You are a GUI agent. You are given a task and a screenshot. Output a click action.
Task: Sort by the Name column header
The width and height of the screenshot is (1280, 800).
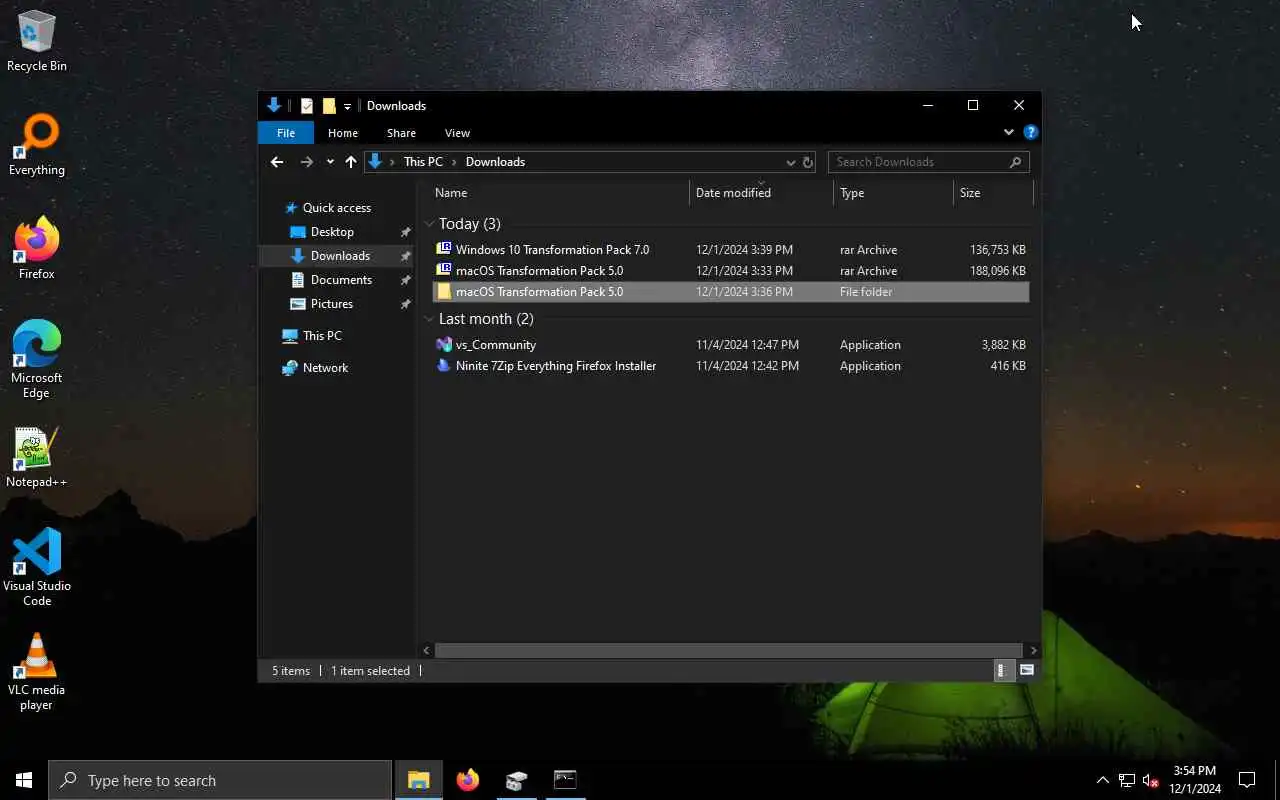click(x=560, y=193)
